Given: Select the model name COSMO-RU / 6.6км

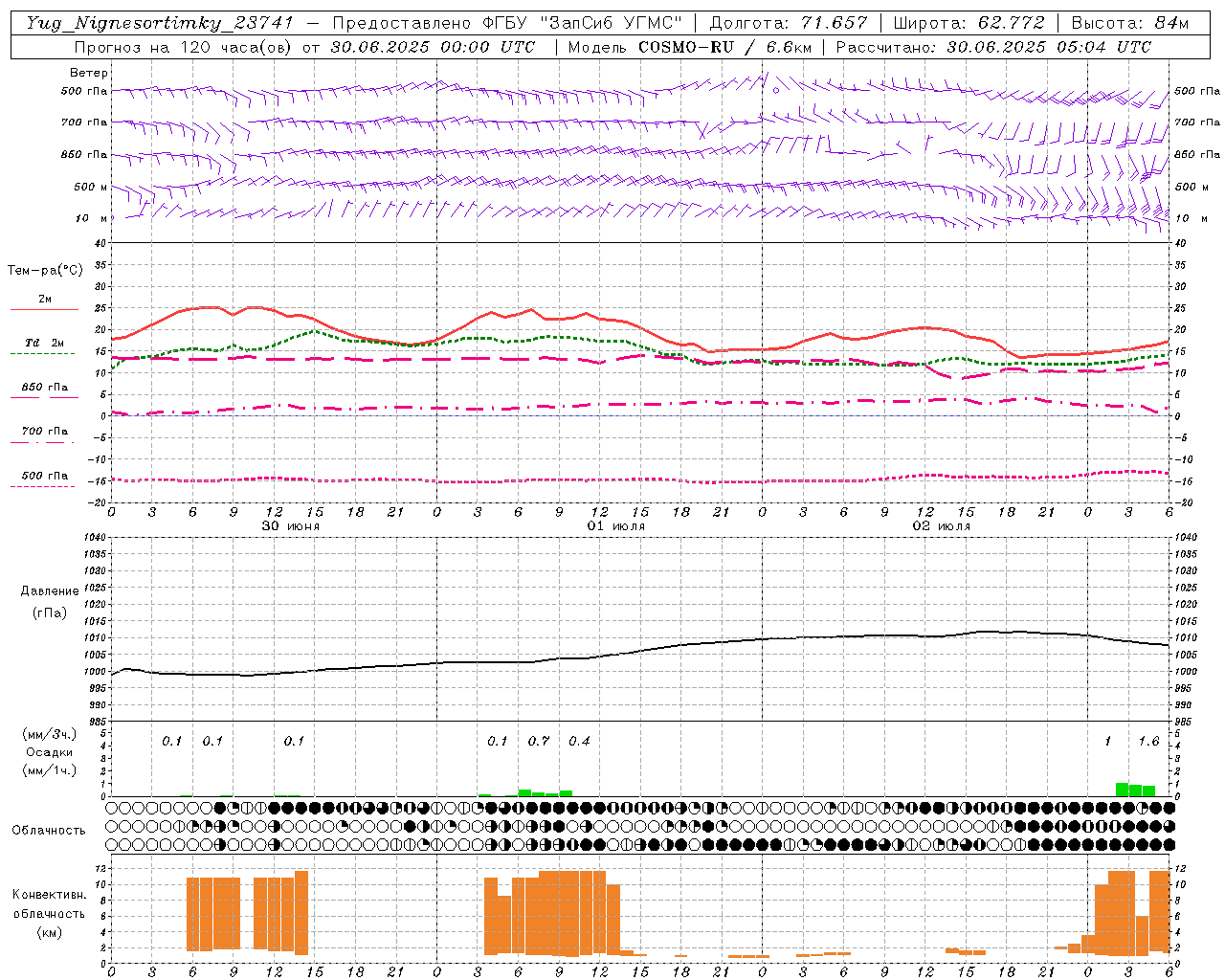Looking at the screenshot, I should point(725,47).
